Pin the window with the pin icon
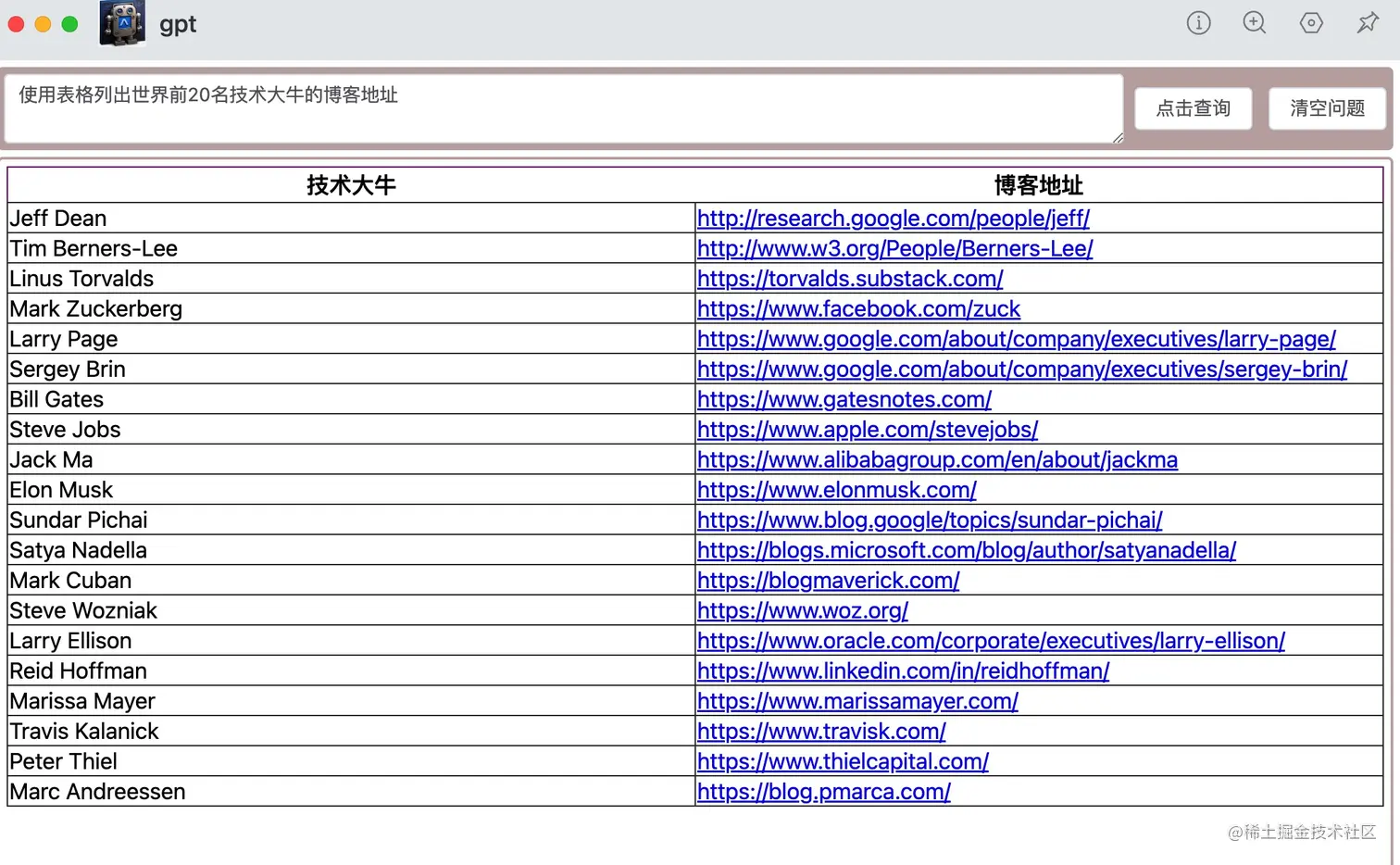Viewport: 1400px width, 865px height. pos(1368,23)
